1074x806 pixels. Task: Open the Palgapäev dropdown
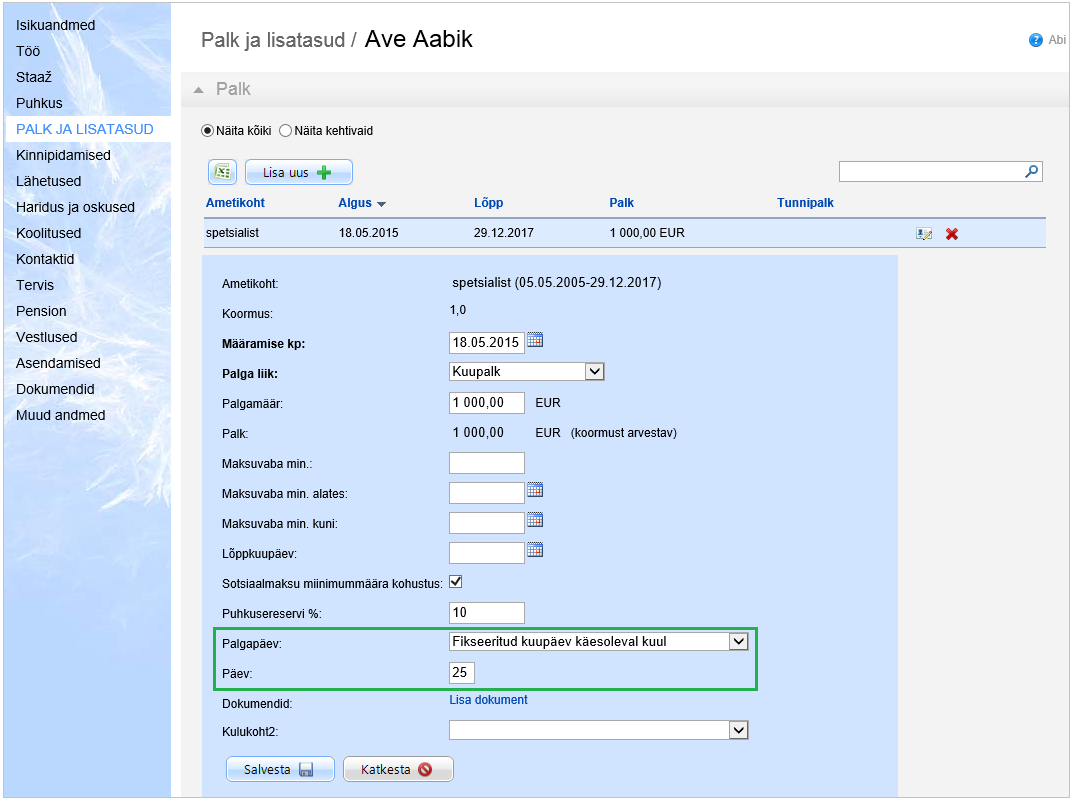(738, 642)
